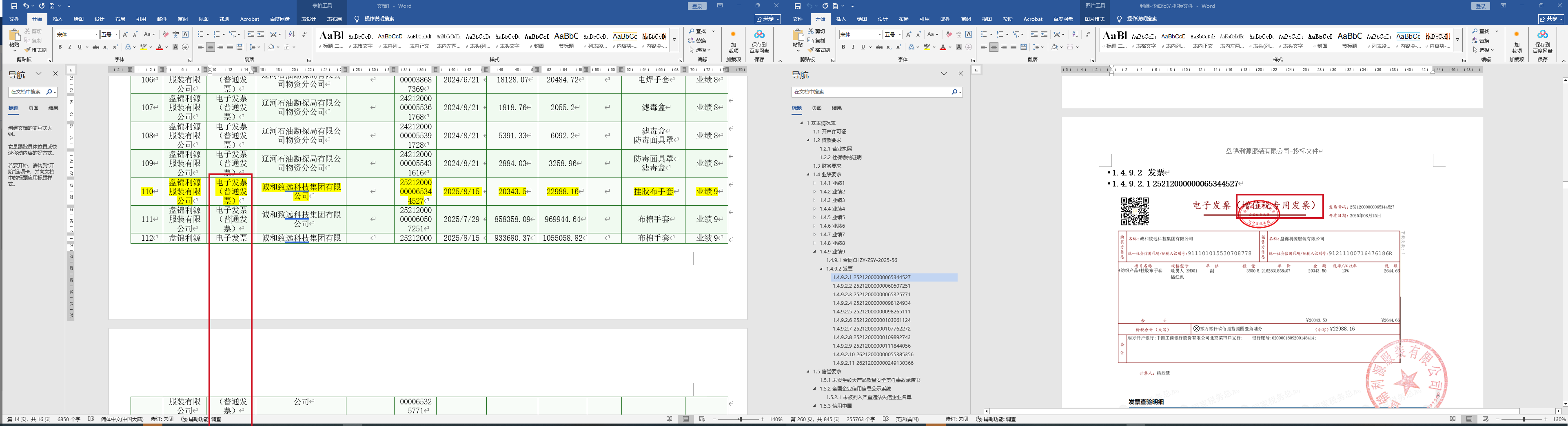Click the Copy (复制) icon in 投标文件 window
This screenshot has height=426, width=1568.
click(817, 41)
